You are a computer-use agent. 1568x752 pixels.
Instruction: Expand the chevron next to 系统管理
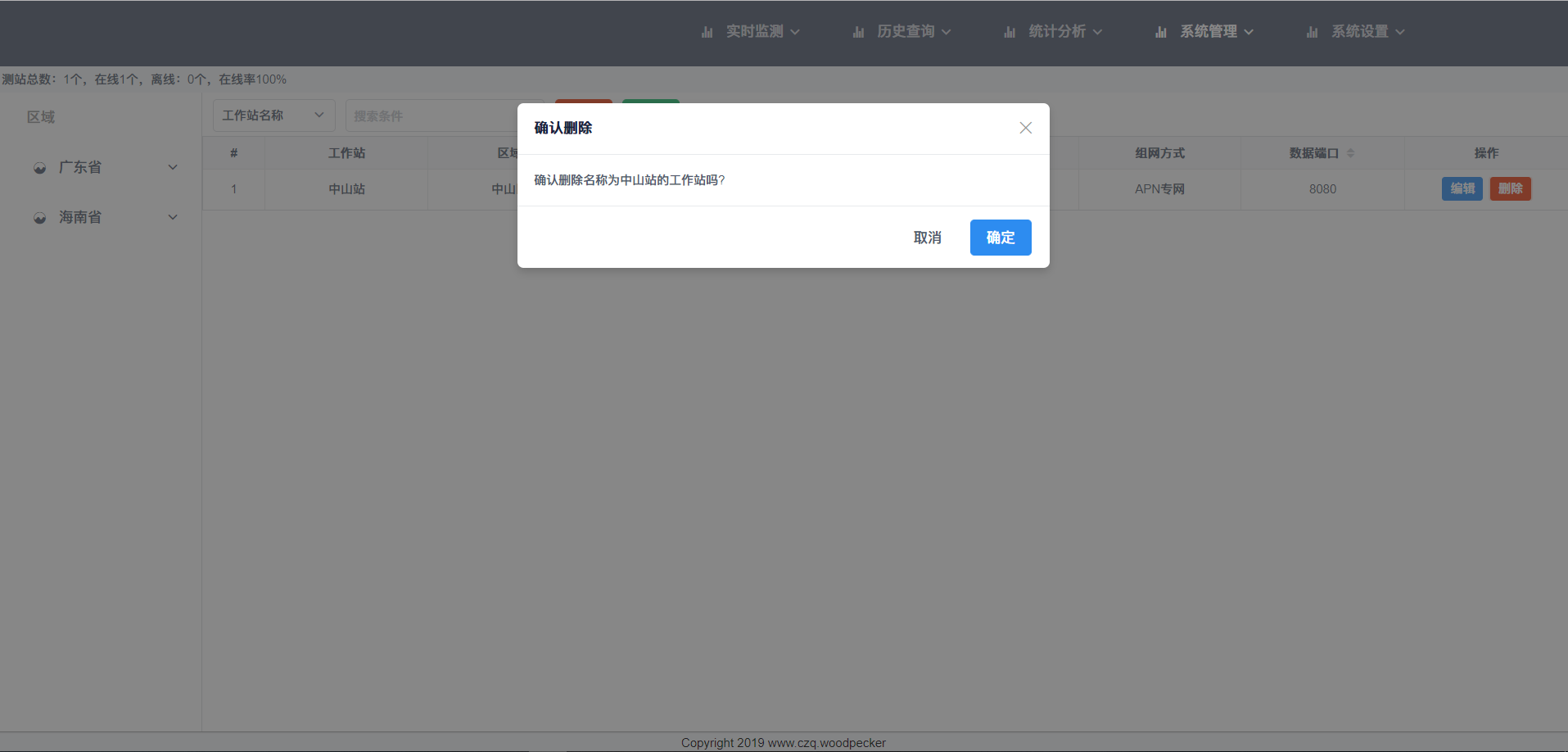[x=1249, y=33]
